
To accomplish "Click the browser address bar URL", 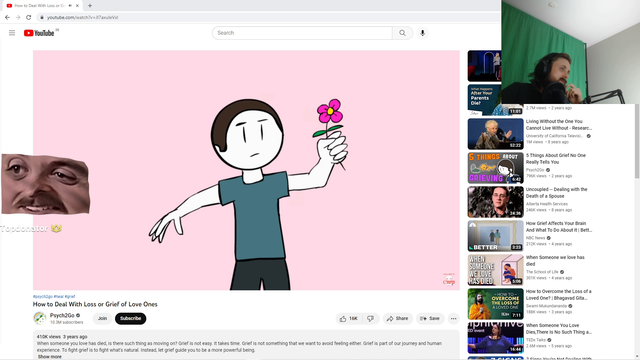I will tap(82, 18).
